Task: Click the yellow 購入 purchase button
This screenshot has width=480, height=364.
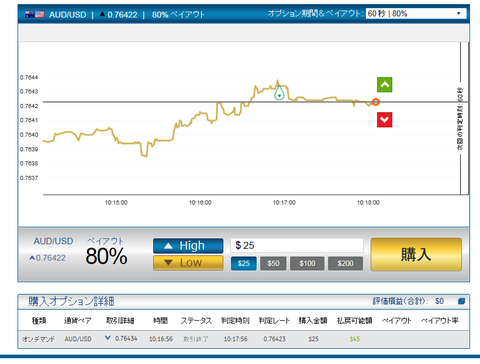Action: (416, 254)
